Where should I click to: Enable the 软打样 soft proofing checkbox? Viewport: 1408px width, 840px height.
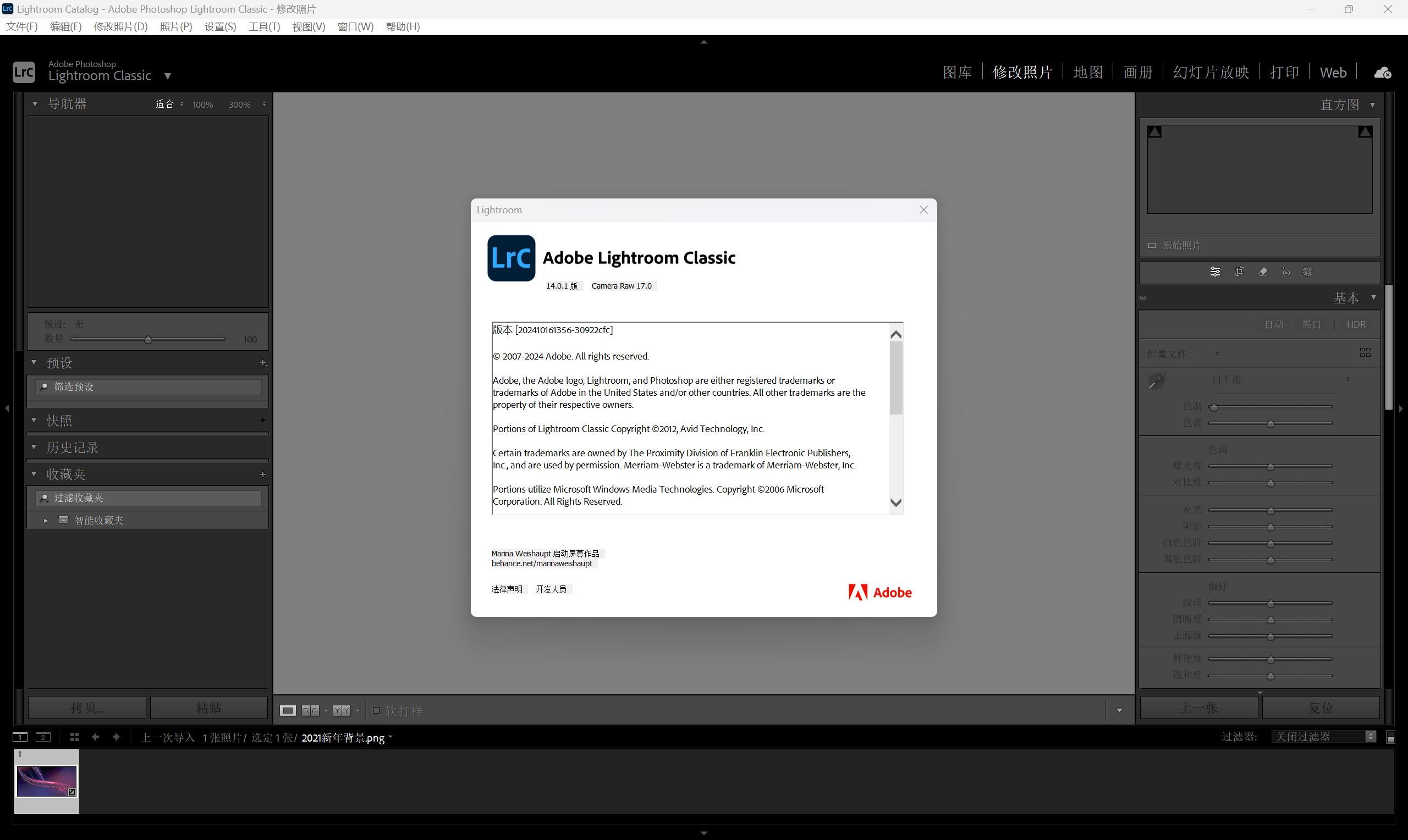point(376,710)
